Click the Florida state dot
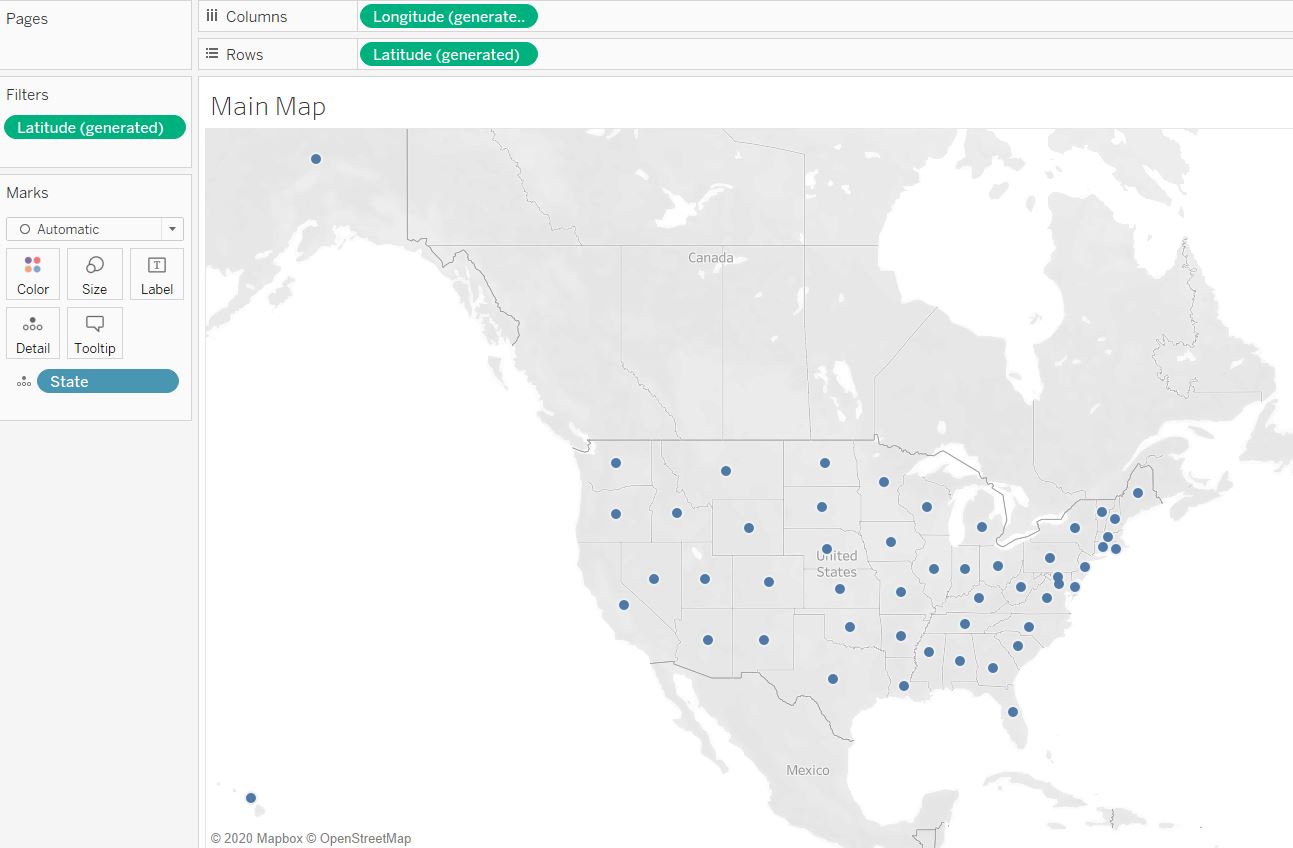1293x848 pixels. click(1013, 712)
